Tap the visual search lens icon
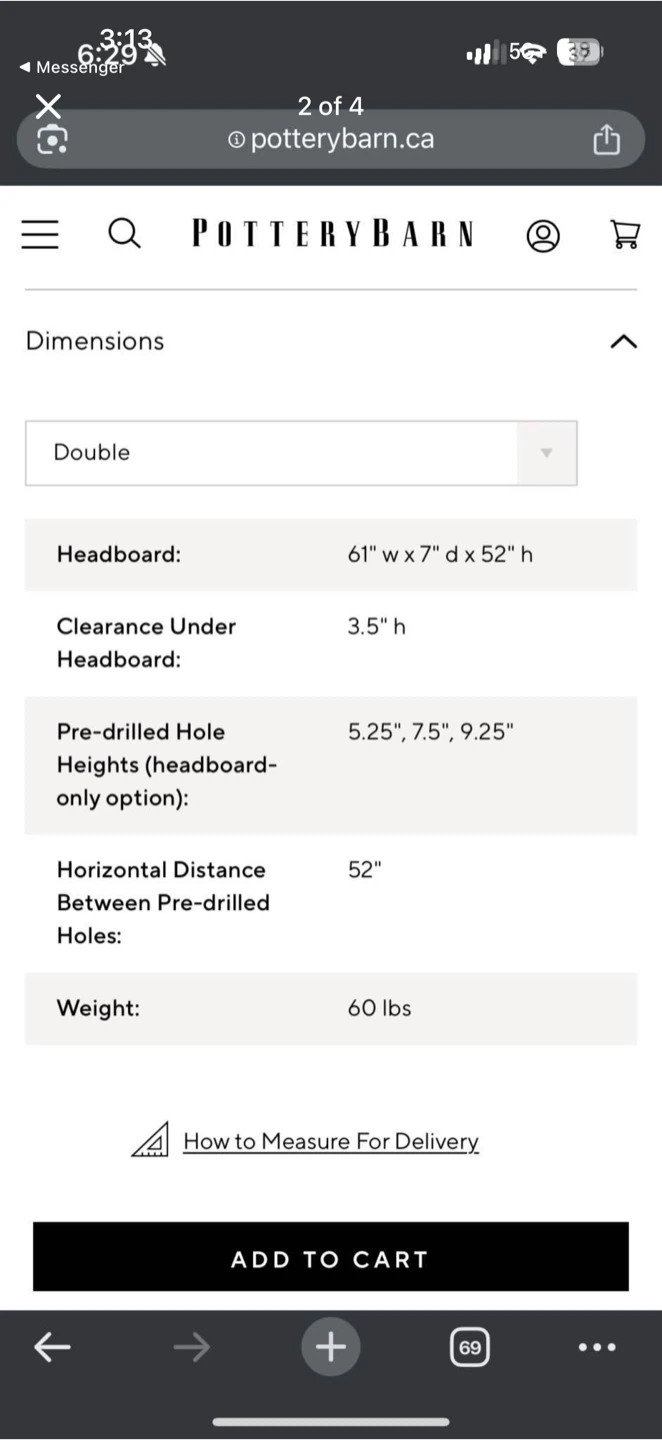Screen dimensions: 662x1440 pyautogui.click(x=52, y=139)
